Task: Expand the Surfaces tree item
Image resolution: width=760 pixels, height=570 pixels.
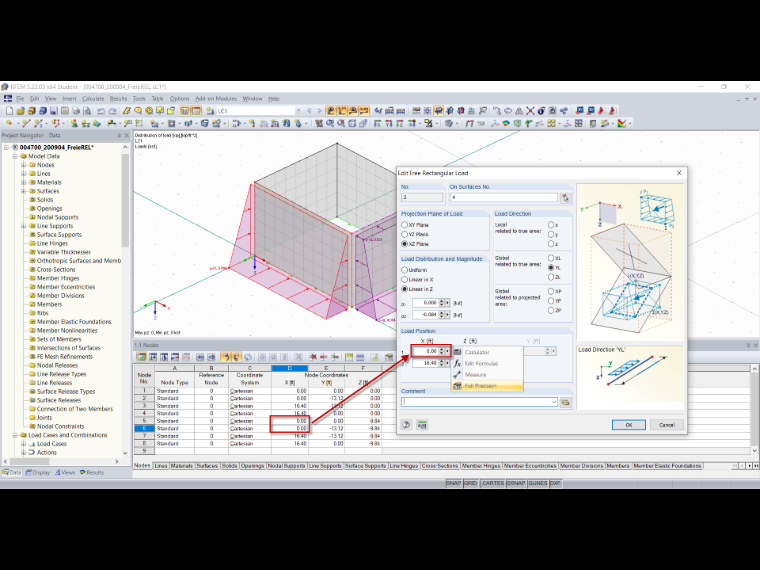Action: click(23, 191)
